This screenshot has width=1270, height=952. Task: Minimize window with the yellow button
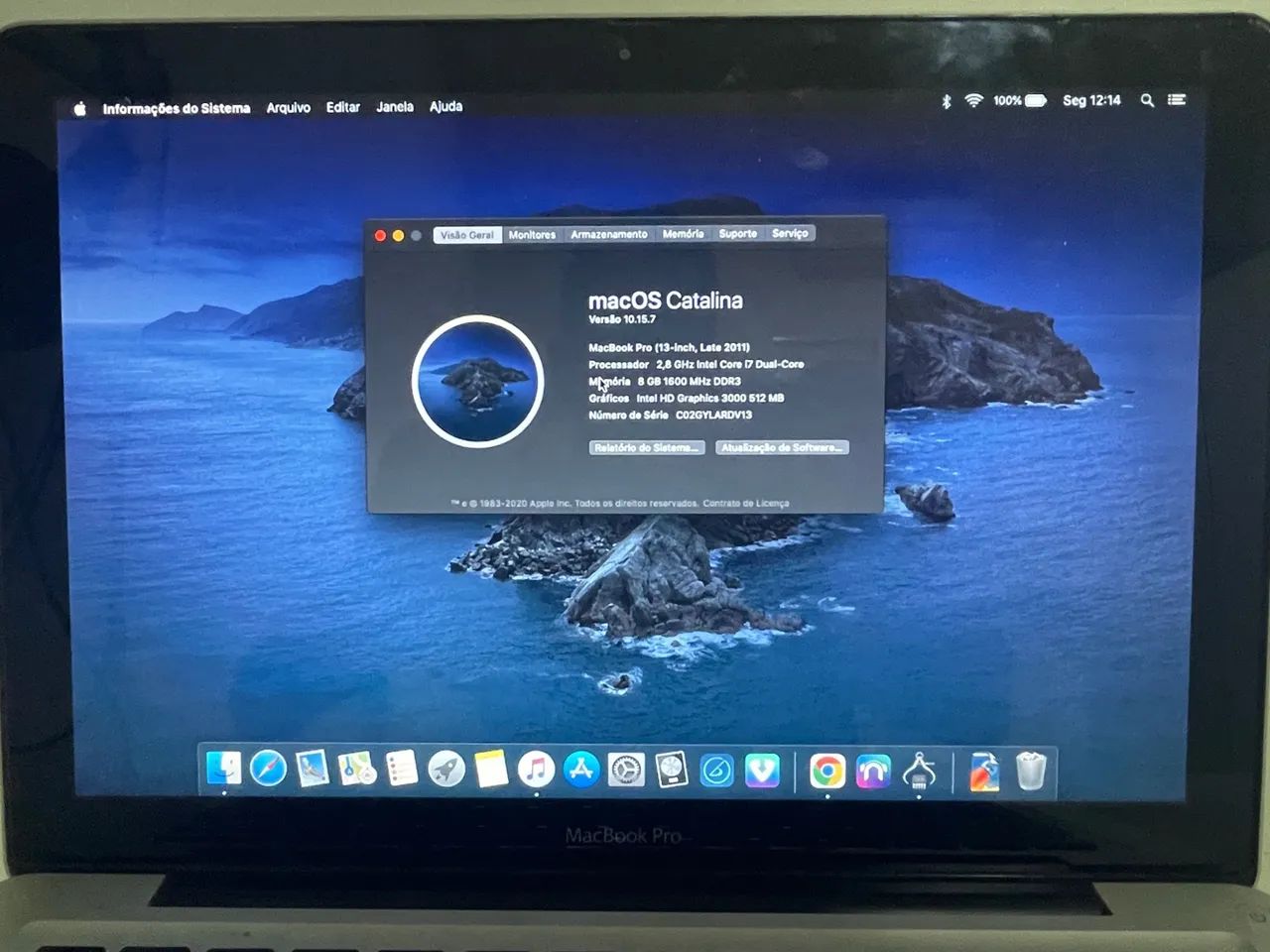click(398, 235)
